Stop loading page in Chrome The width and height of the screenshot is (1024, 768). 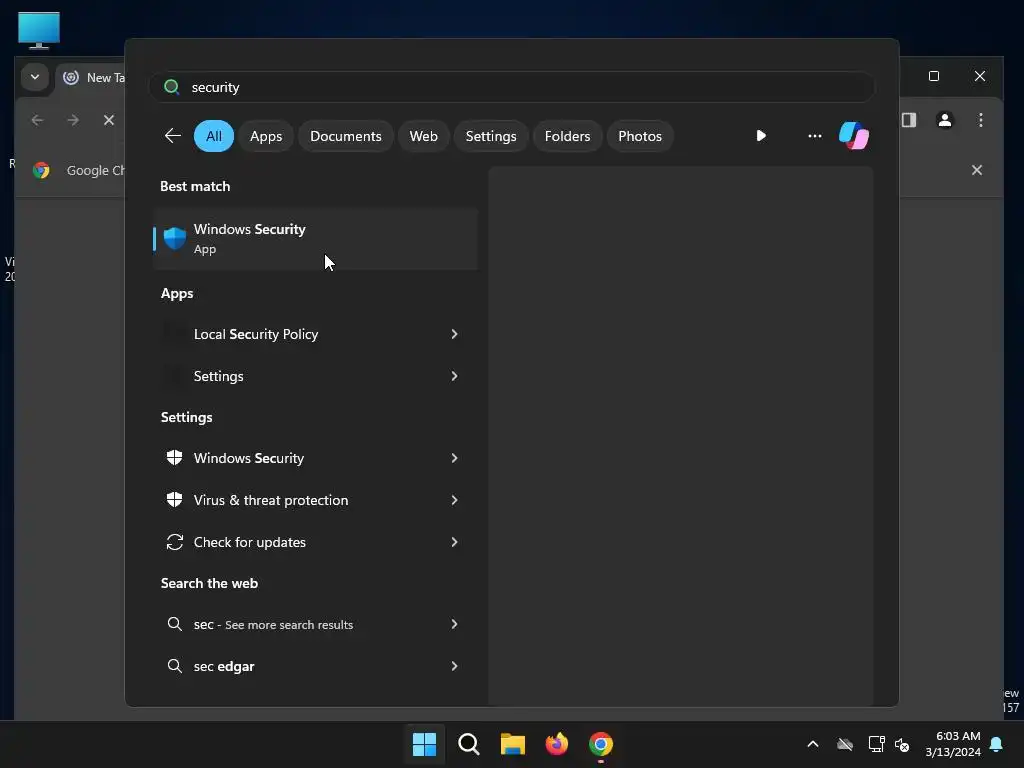click(x=109, y=120)
